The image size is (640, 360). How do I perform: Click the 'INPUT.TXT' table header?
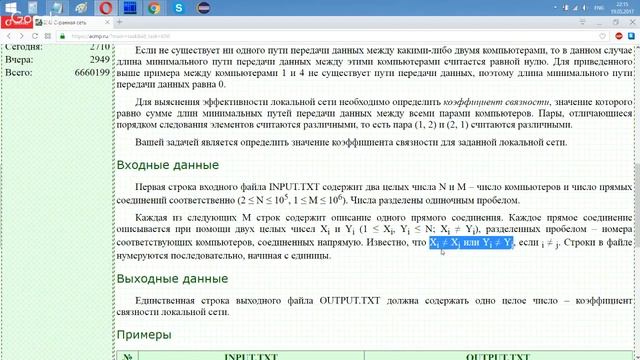pyautogui.click(x=251, y=356)
